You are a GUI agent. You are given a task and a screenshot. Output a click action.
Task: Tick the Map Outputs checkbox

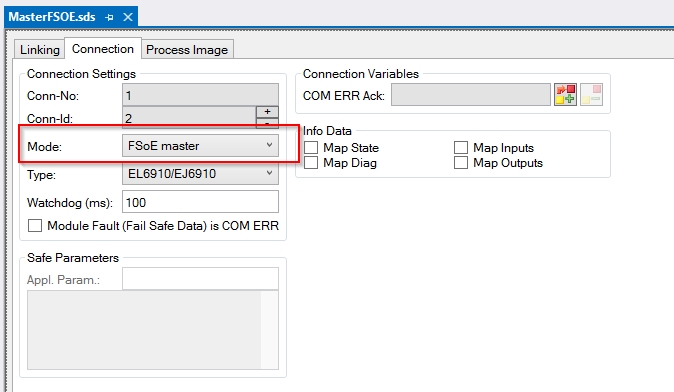click(461, 162)
